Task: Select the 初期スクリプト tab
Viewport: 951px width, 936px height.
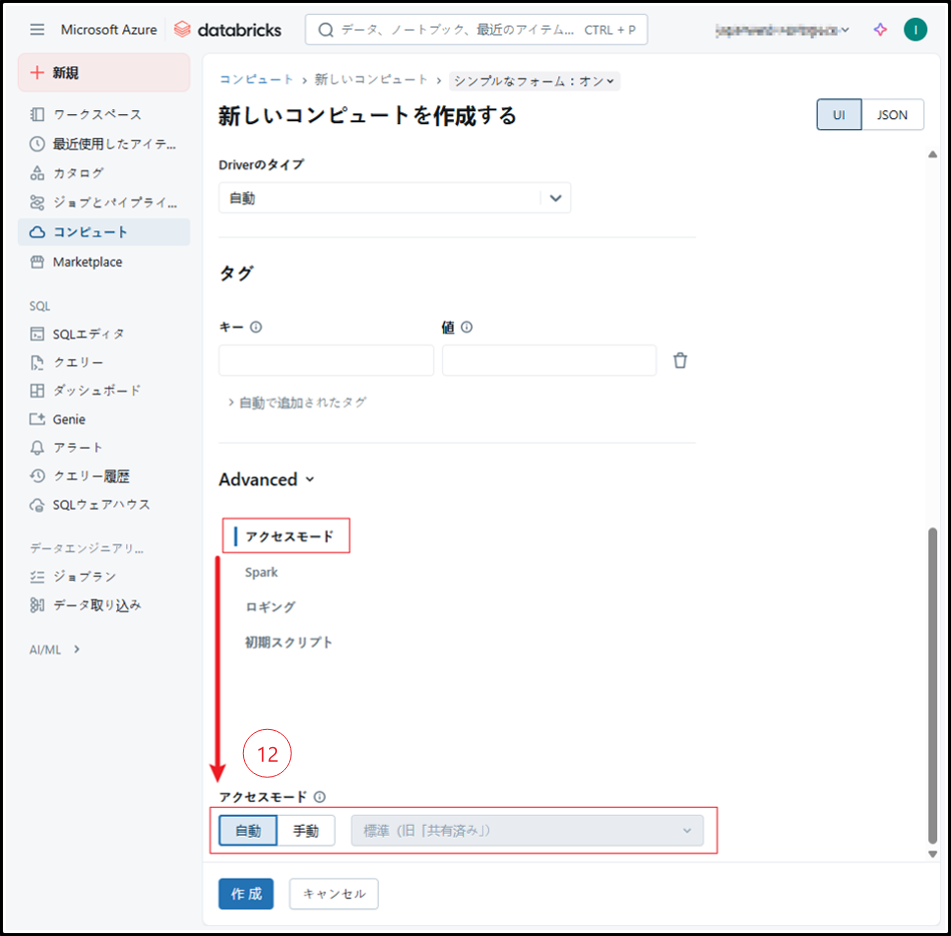Action: point(289,642)
